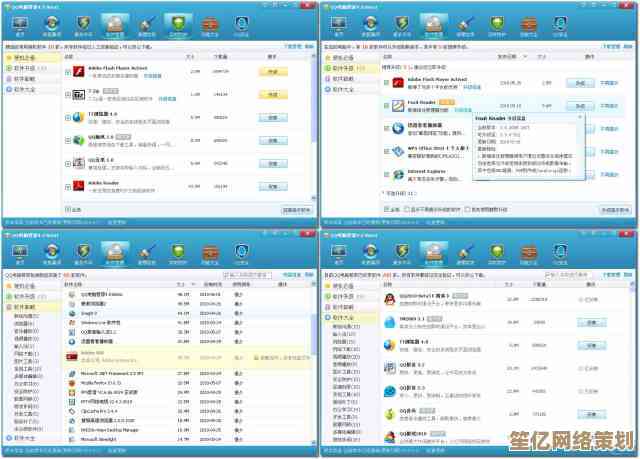Click the Adobe Reader icon in install list
640x459 pixels.
point(76,186)
